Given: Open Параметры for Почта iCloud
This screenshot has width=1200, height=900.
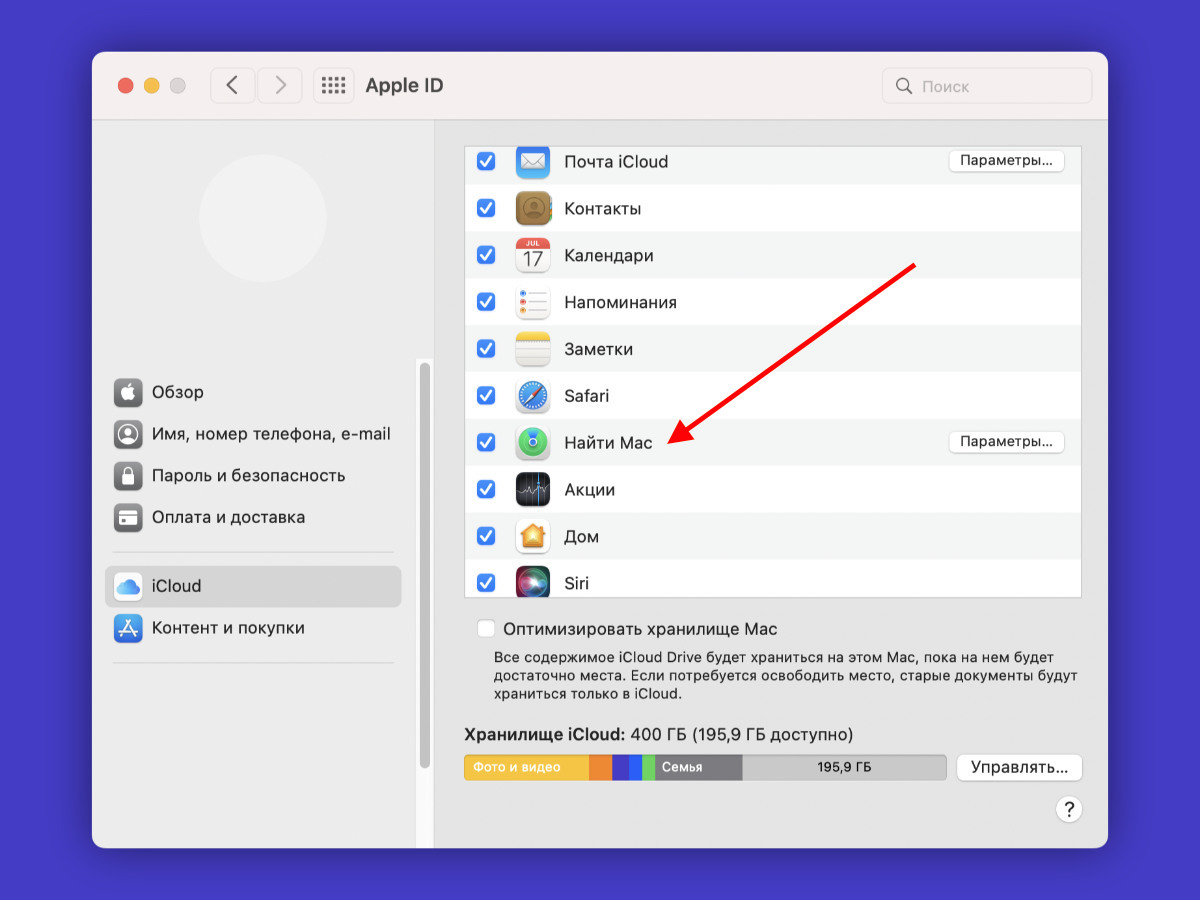Looking at the screenshot, I should click(1006, 161).
